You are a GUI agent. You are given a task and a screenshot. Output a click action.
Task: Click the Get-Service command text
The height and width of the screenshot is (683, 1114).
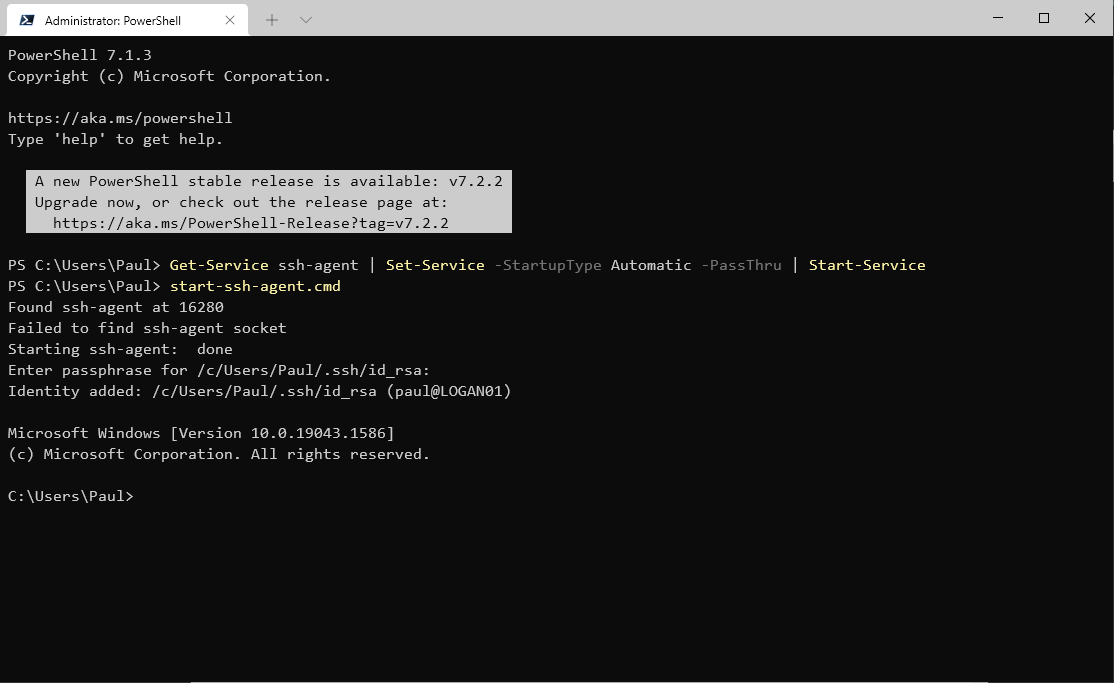click(218, 265)
